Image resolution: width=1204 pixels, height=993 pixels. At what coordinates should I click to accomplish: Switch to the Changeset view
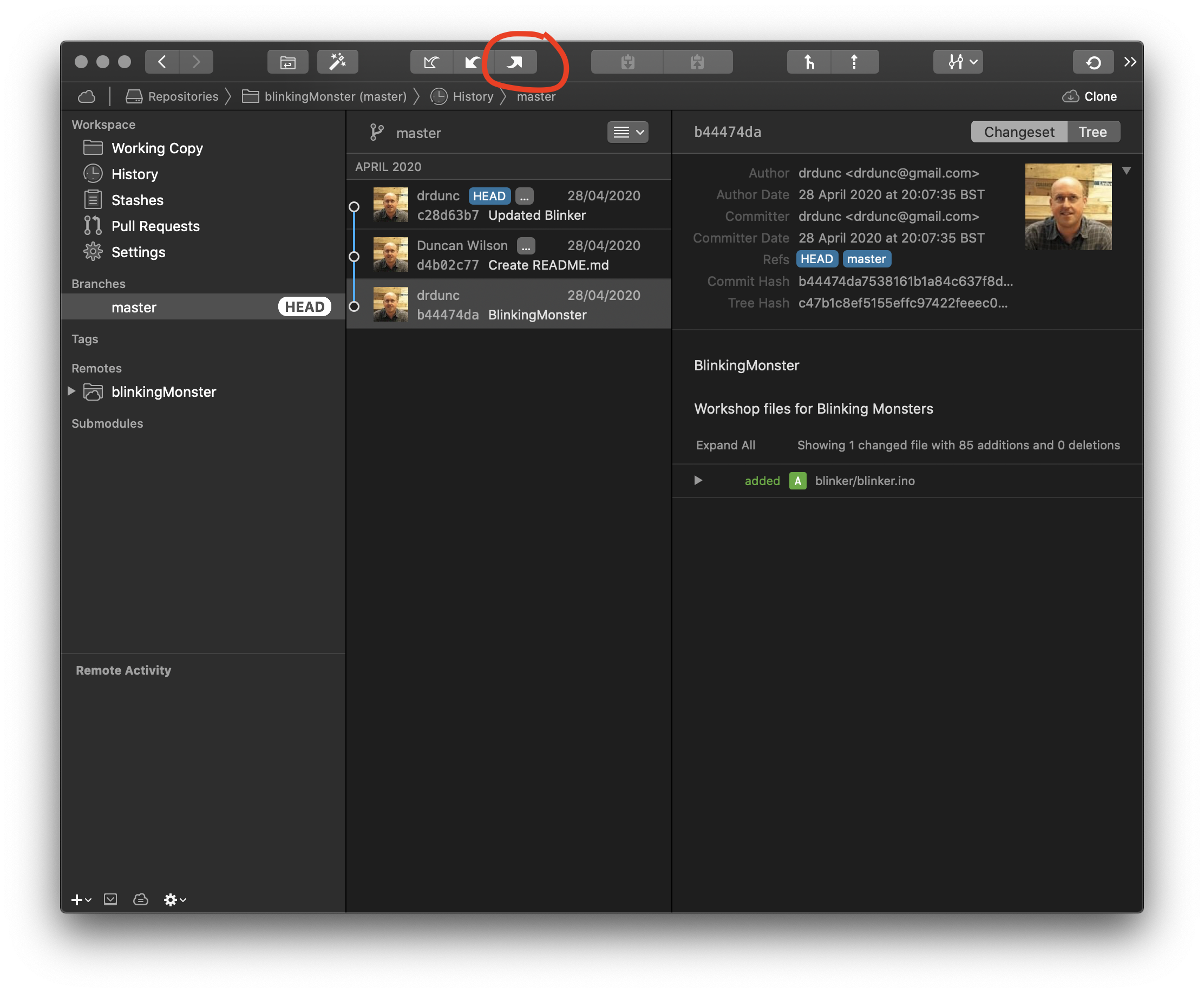[x=1019, y=132]
